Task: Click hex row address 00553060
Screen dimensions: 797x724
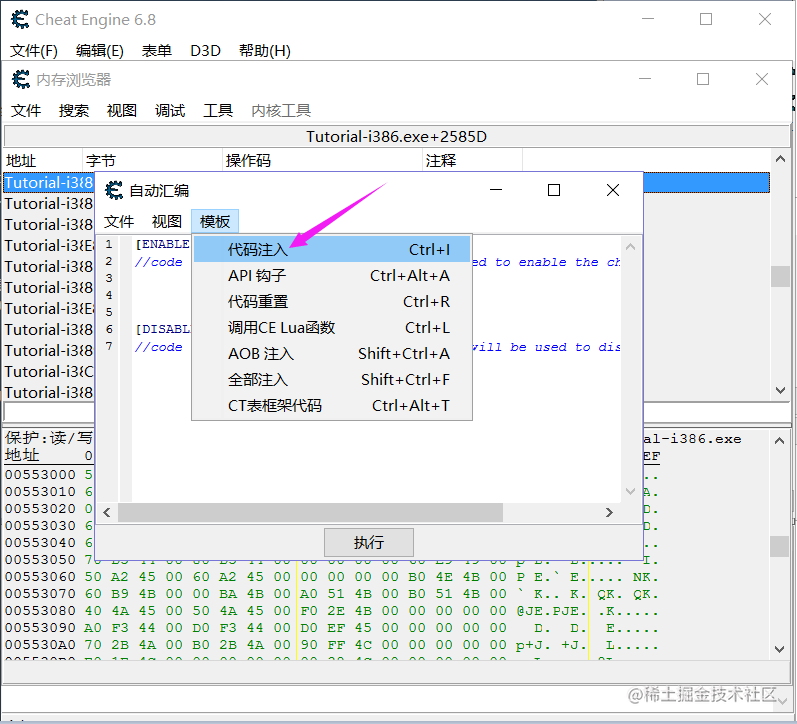Action: coord(40,577)
